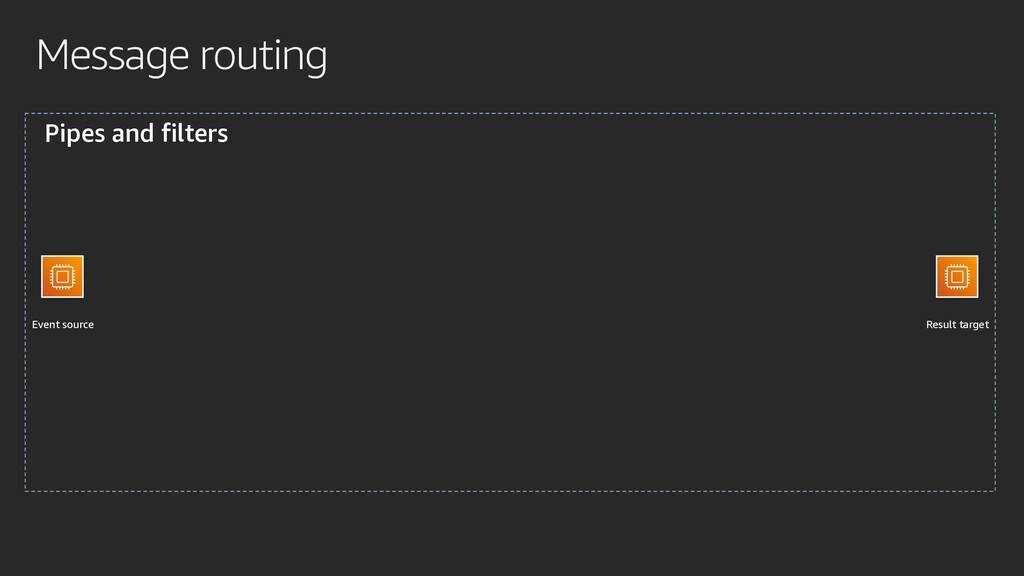1024x576 pixels.
Task: Click the word "and" in the heading
Action: (133, 133)
